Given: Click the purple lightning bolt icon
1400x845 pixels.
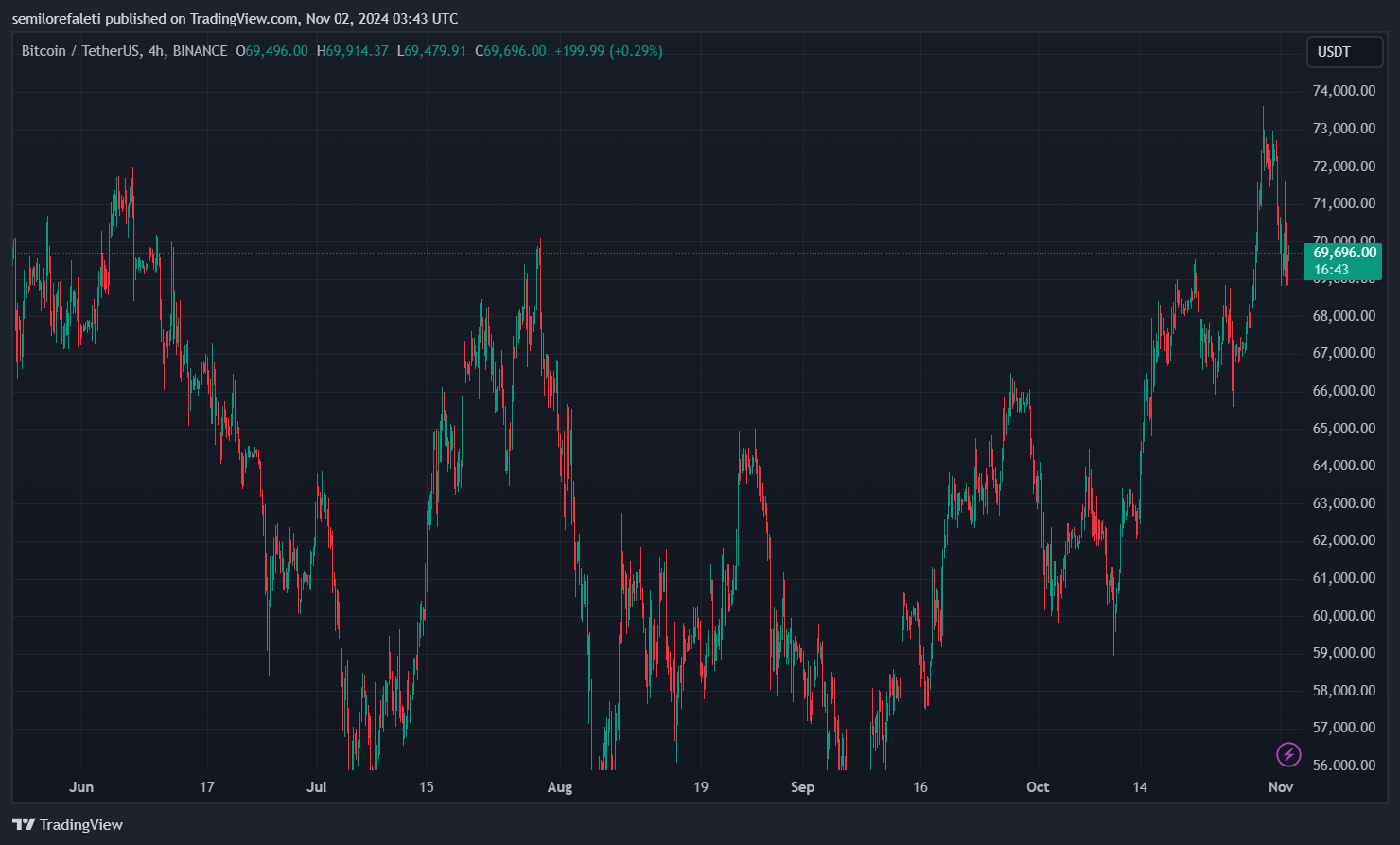Looking at the screenshot, I should (x=1288, y=754).
